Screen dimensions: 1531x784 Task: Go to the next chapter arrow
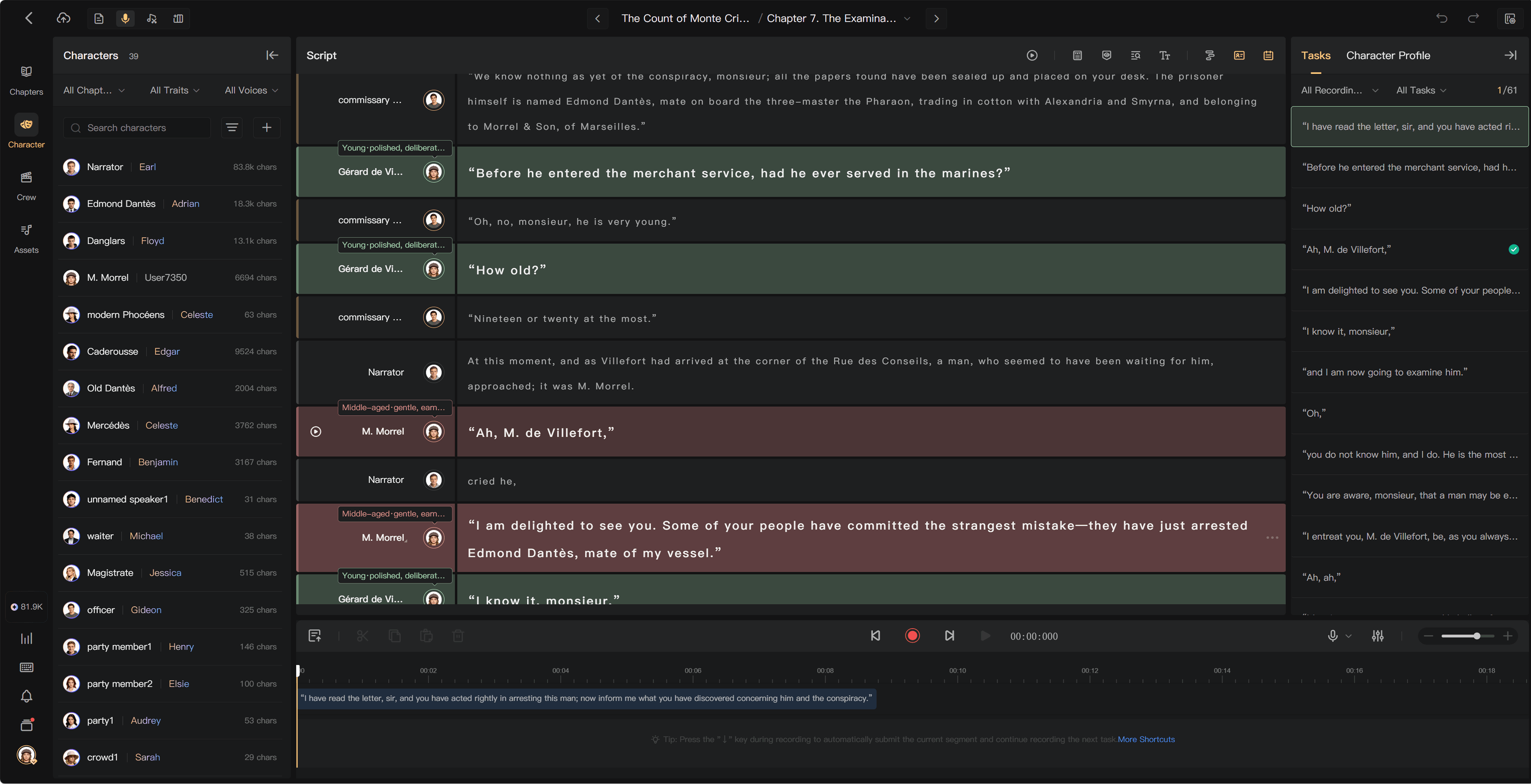click(937, 18)
